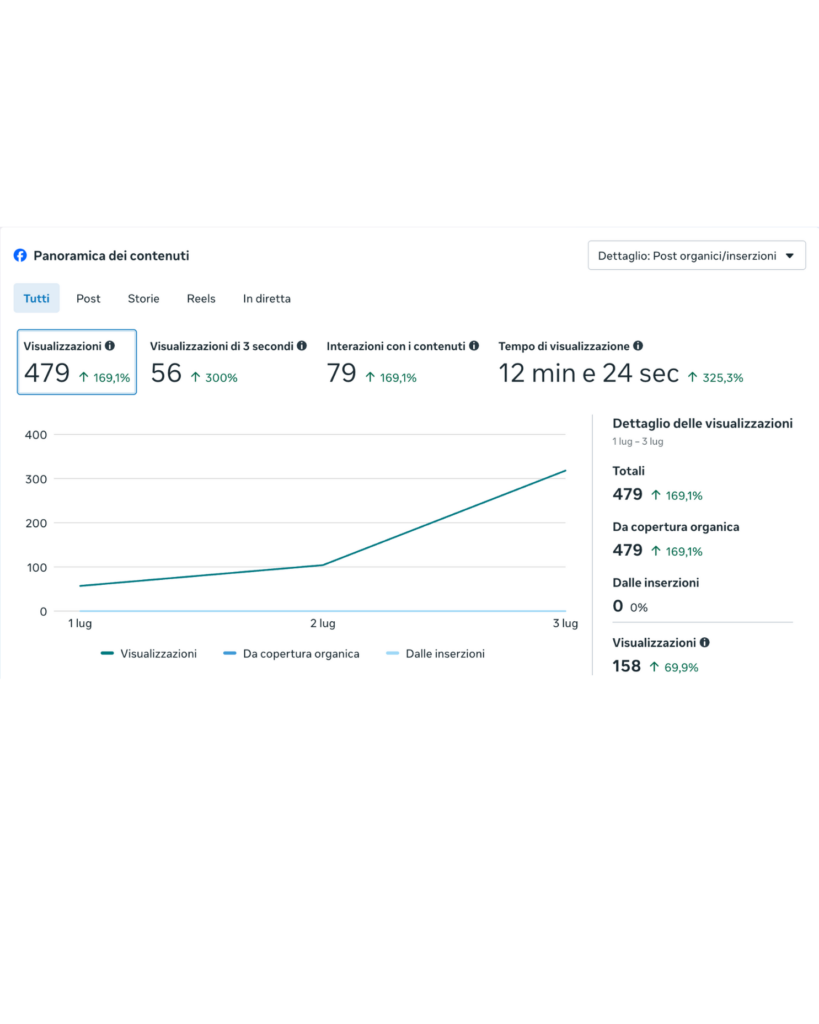This screenshot has height=1024, width=819.
Task: Click the Panoramica dei contenuti heading
Action: [112, 255]
